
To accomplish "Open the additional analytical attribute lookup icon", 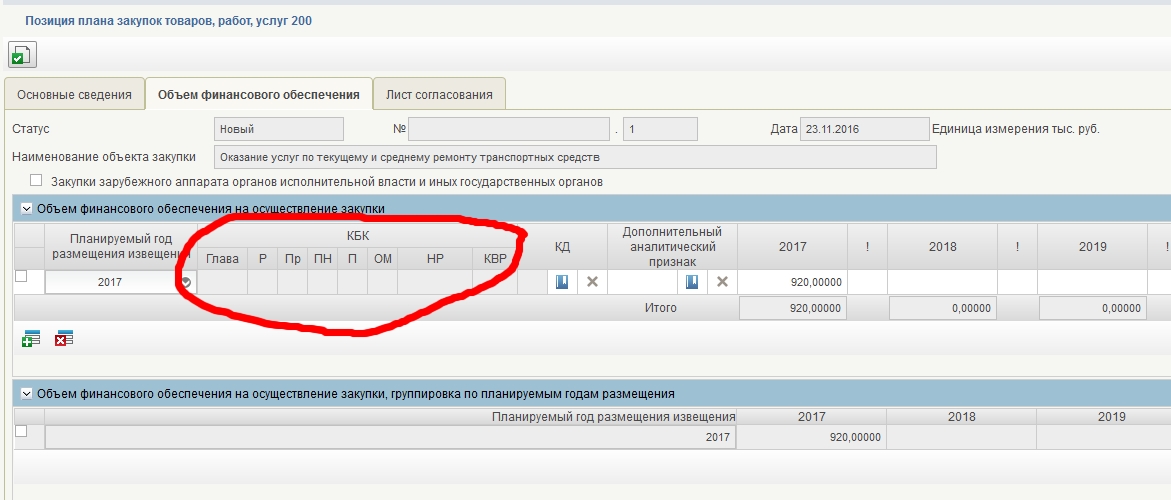I will pos(691,282).
